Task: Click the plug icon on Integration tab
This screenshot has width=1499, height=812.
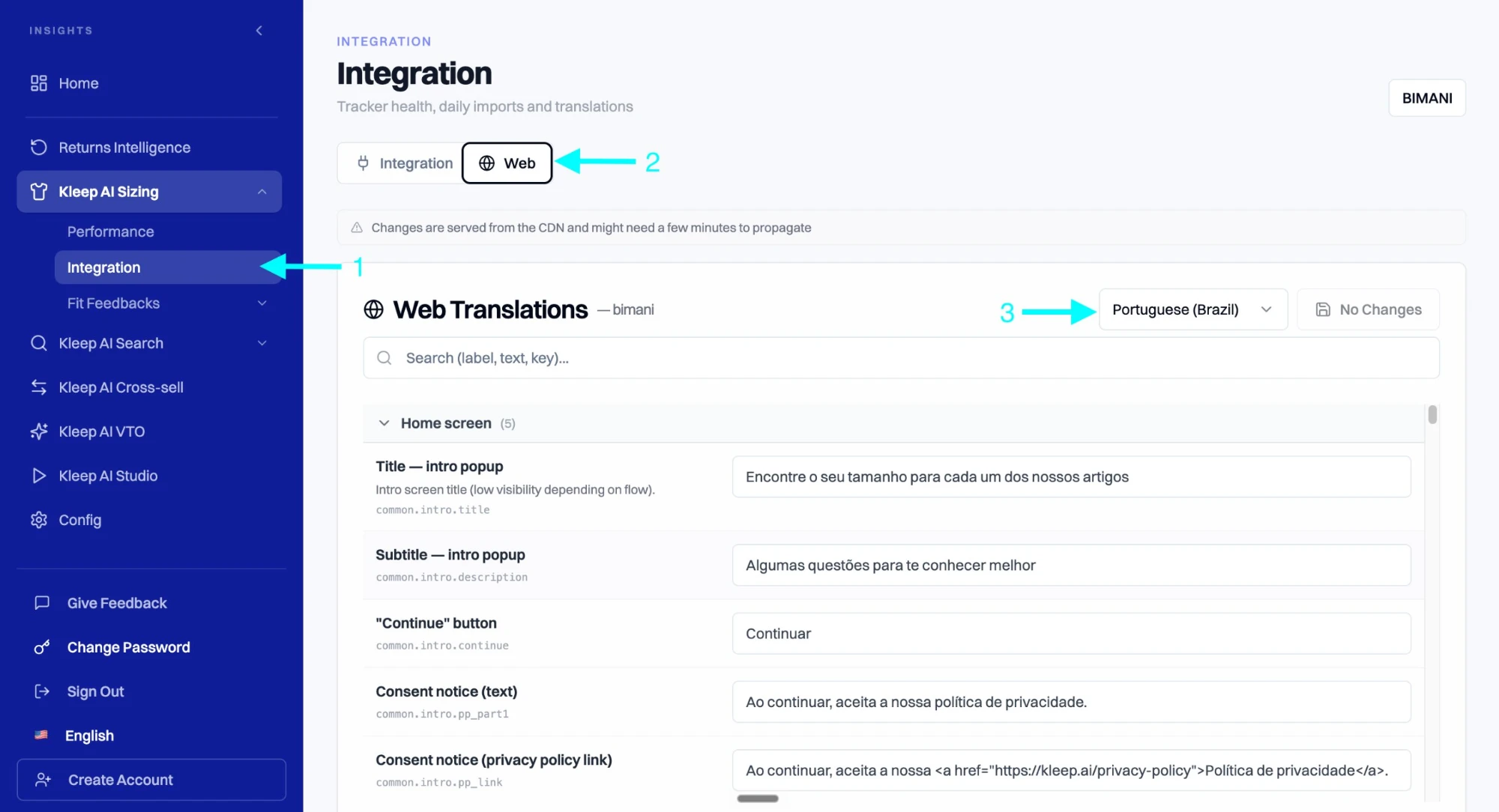Action: pos(363,163)
